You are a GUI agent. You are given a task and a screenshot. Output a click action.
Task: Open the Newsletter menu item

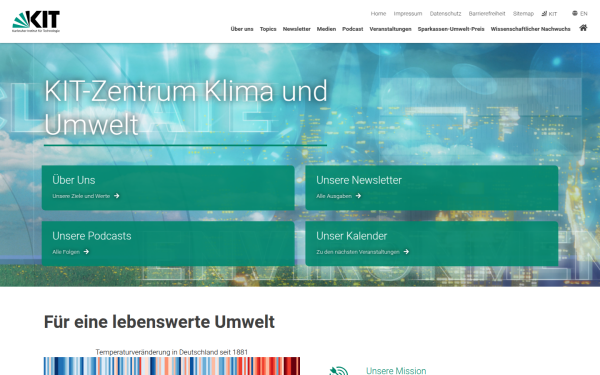297,29
